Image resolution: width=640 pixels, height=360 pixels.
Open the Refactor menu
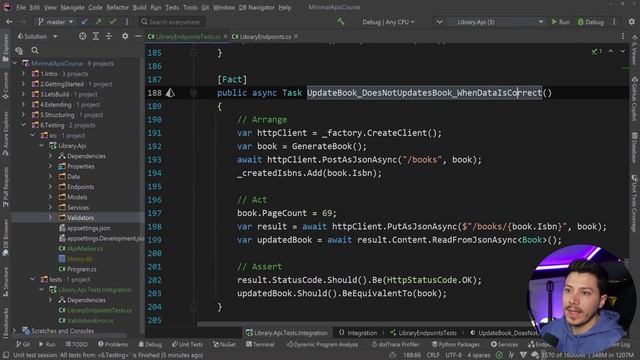click(x=118, y=7)
